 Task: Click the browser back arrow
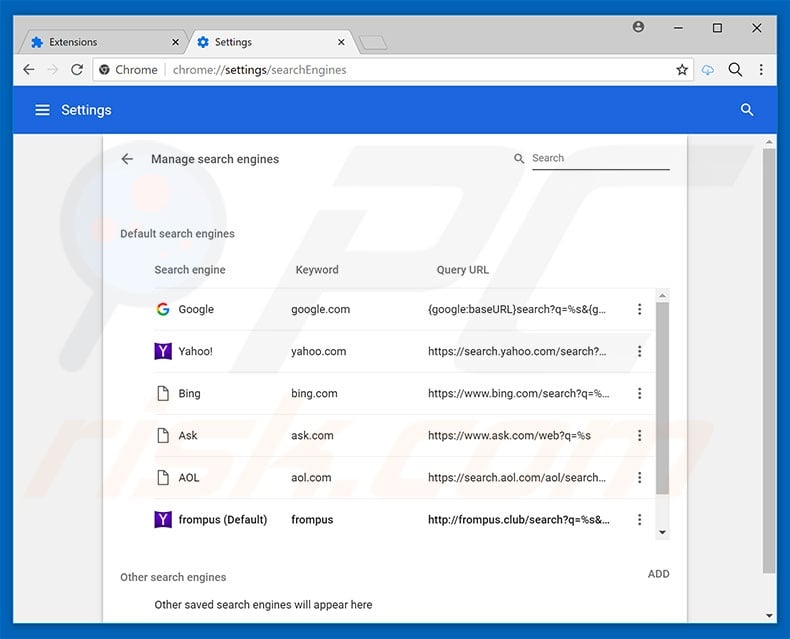point(29,70)
